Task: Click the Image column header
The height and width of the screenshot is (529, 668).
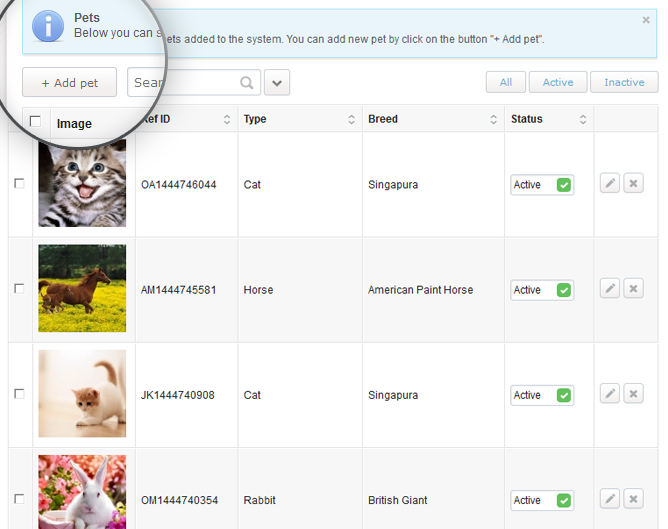Action: click(74, 124)
